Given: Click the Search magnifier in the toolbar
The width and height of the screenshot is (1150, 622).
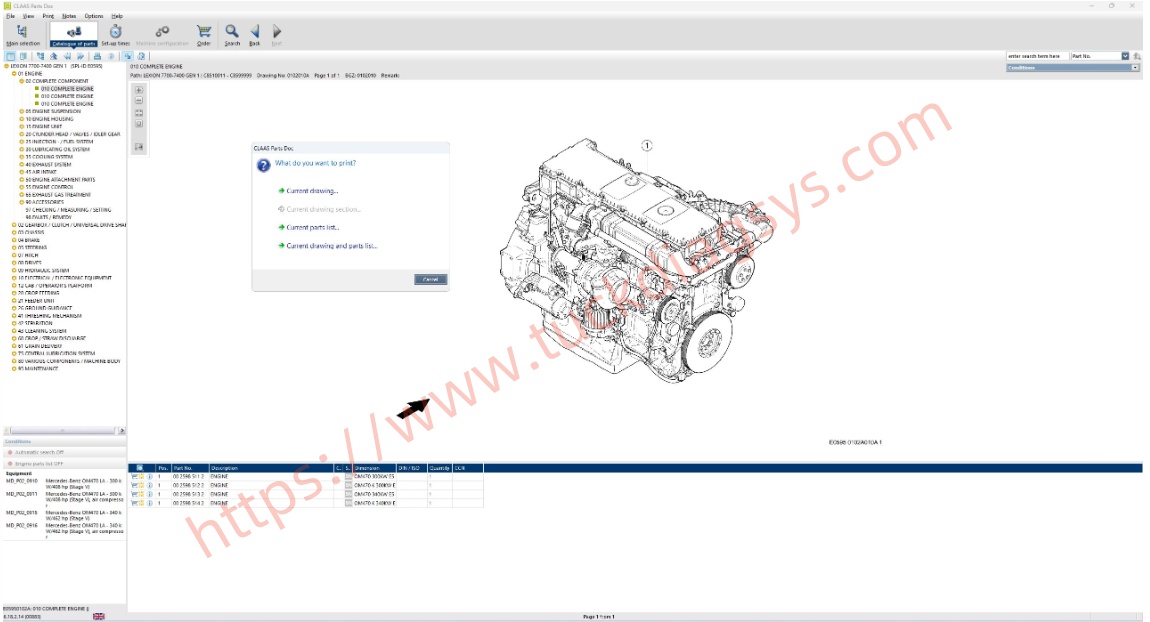Looking at the screenshot, I should tap(232, 34).
